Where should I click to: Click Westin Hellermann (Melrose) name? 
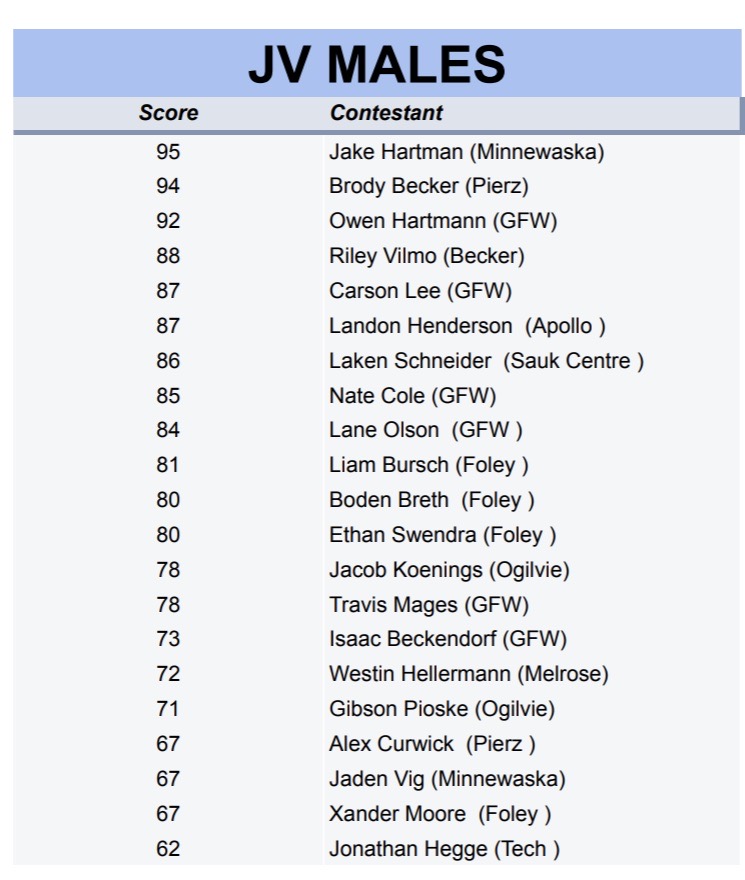(x=468, y=674)
